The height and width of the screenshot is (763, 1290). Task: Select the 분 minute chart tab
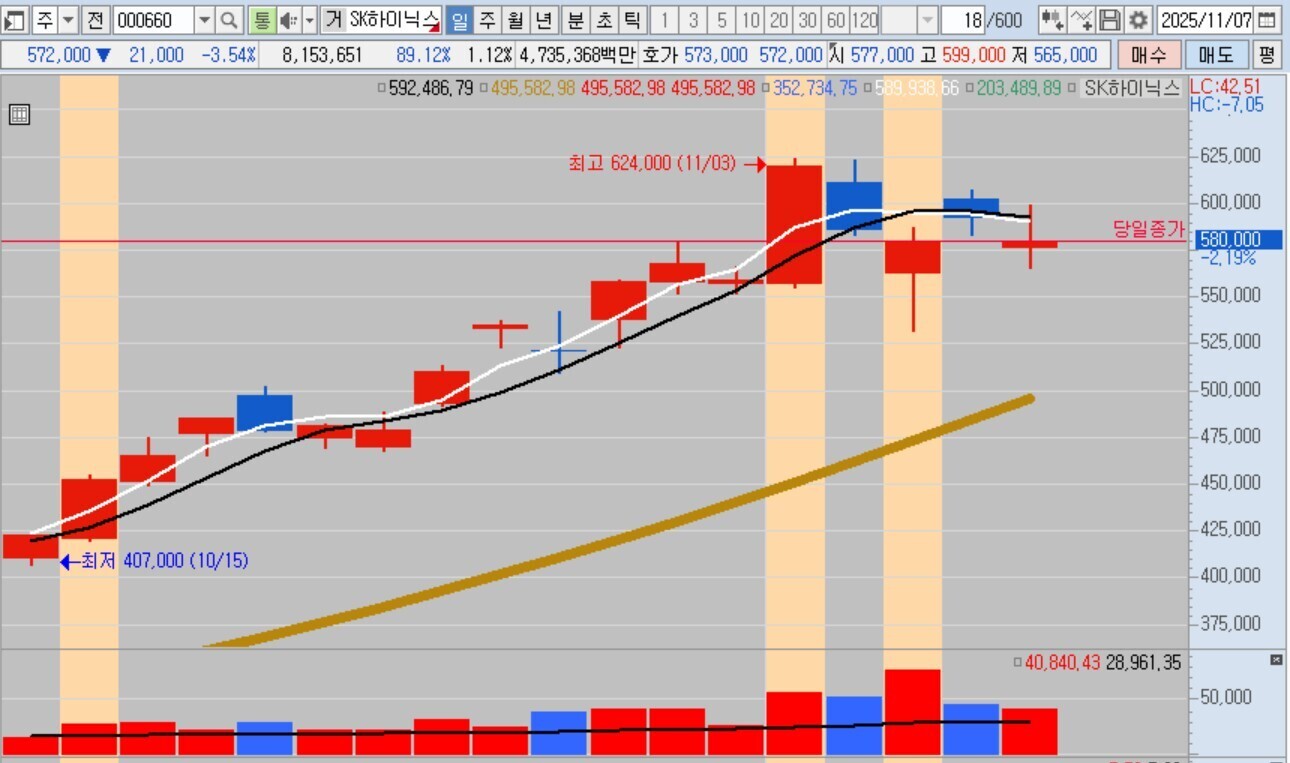point(576,20)
